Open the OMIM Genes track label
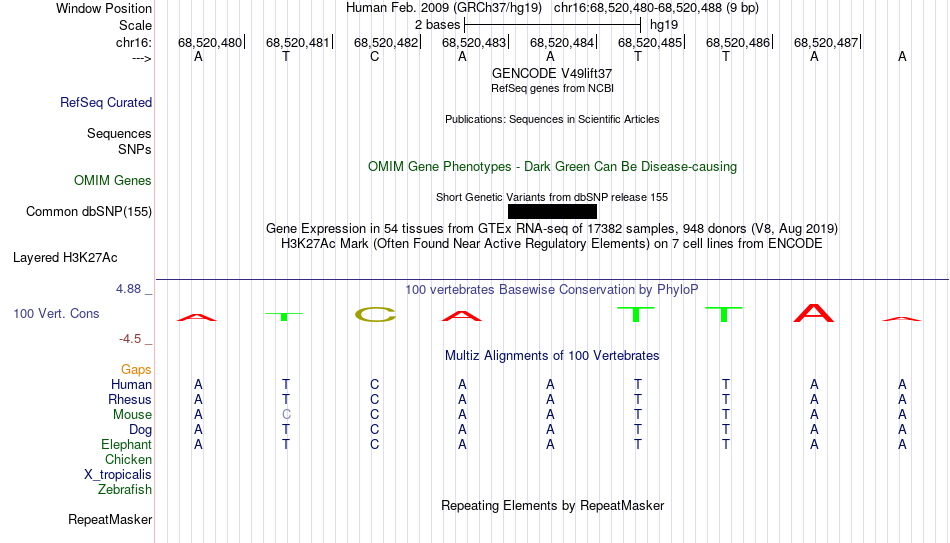The image size is (950, 543). coord(112,181)
